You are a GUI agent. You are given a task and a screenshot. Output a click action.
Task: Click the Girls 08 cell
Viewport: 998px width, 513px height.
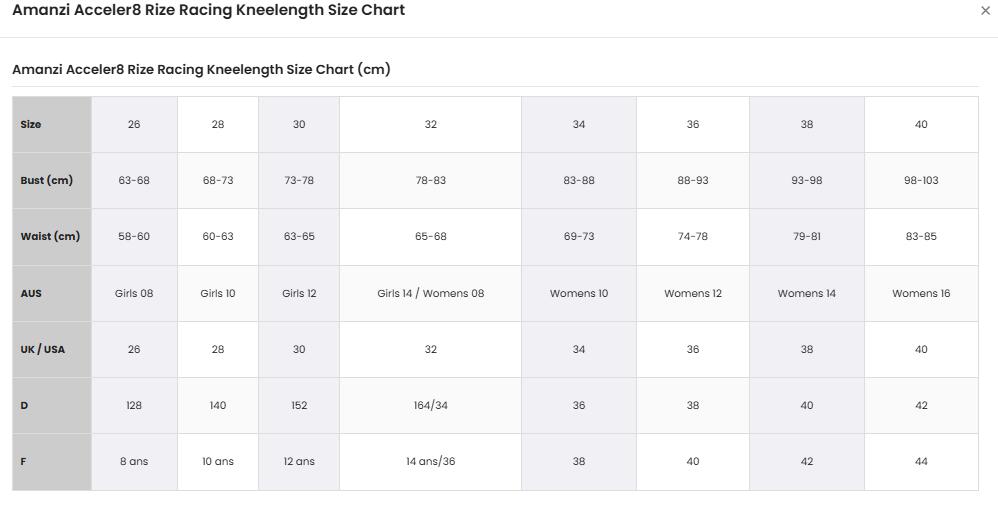click(x=134, y=293)
